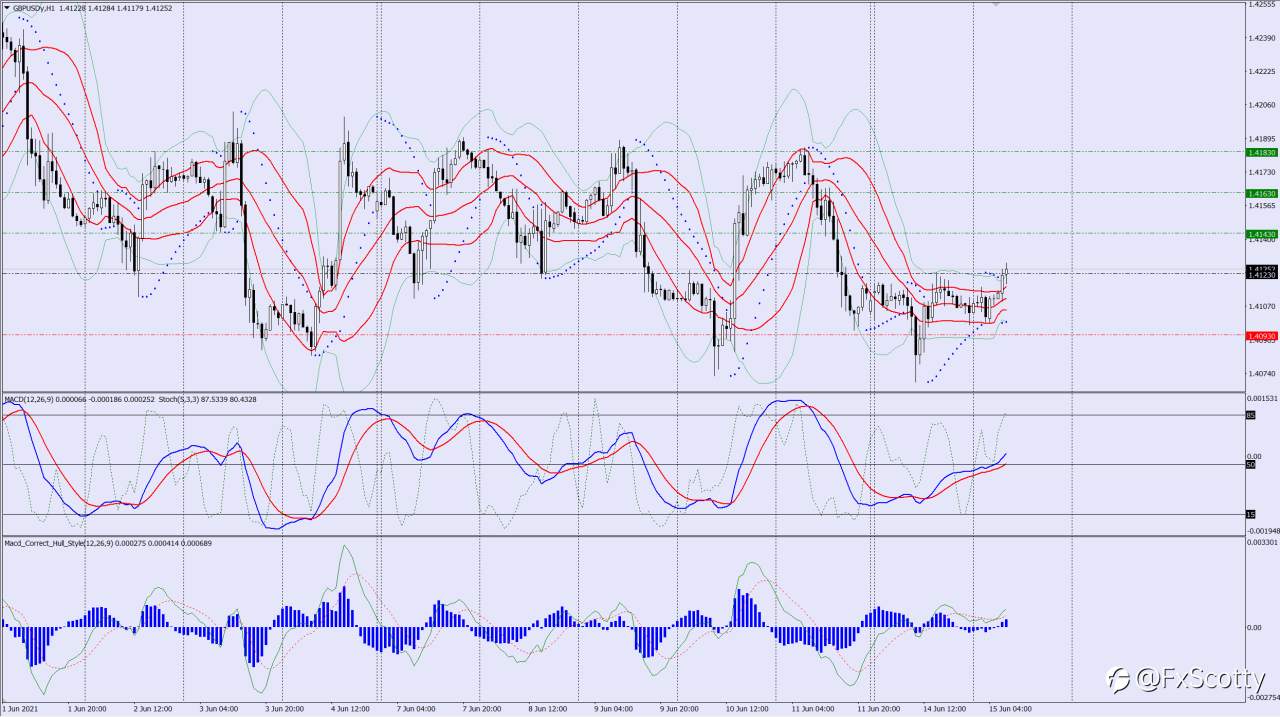
Task: Select the red 1.40930 price level label
Action: (x=1260, y=335)
